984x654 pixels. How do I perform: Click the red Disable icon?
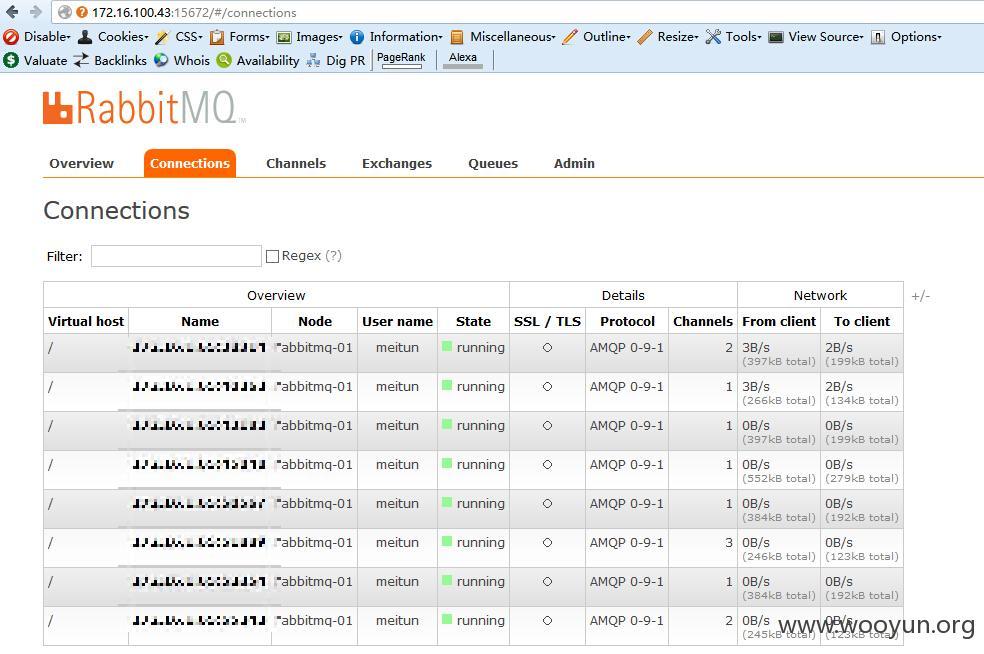(11, 37)
